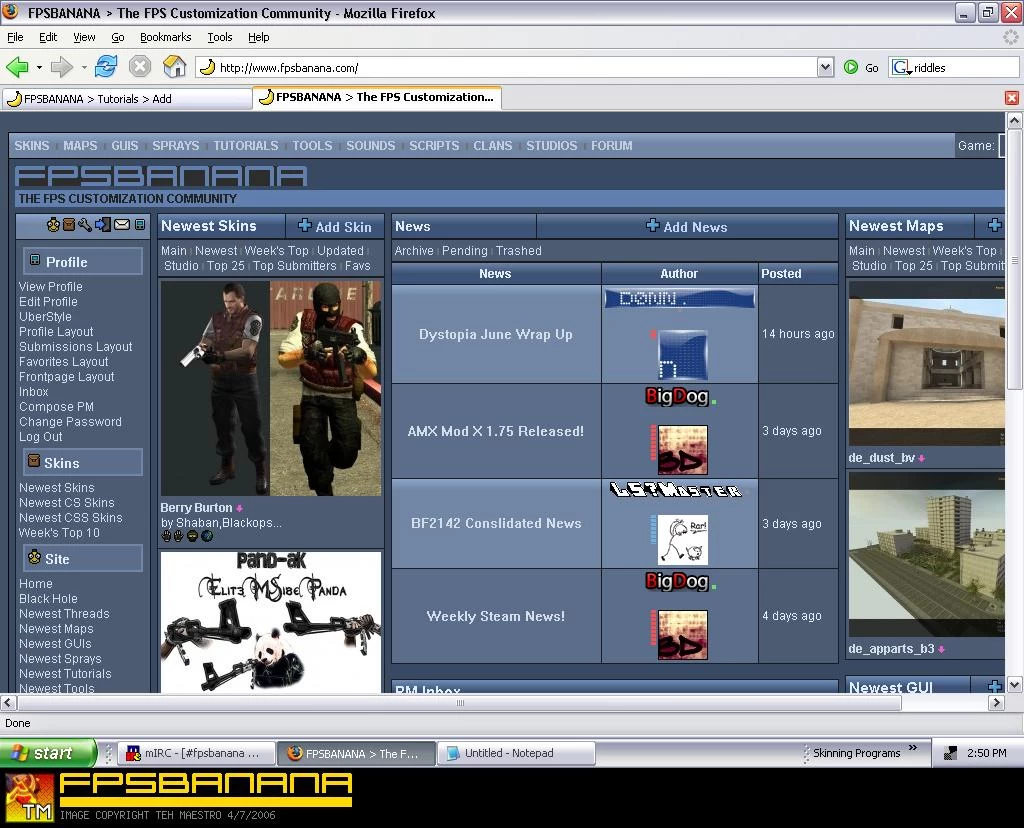Open the Dystopia June Wrap Up news article
The width and height of the screenshot is (1024, 828).
point(495,334)
